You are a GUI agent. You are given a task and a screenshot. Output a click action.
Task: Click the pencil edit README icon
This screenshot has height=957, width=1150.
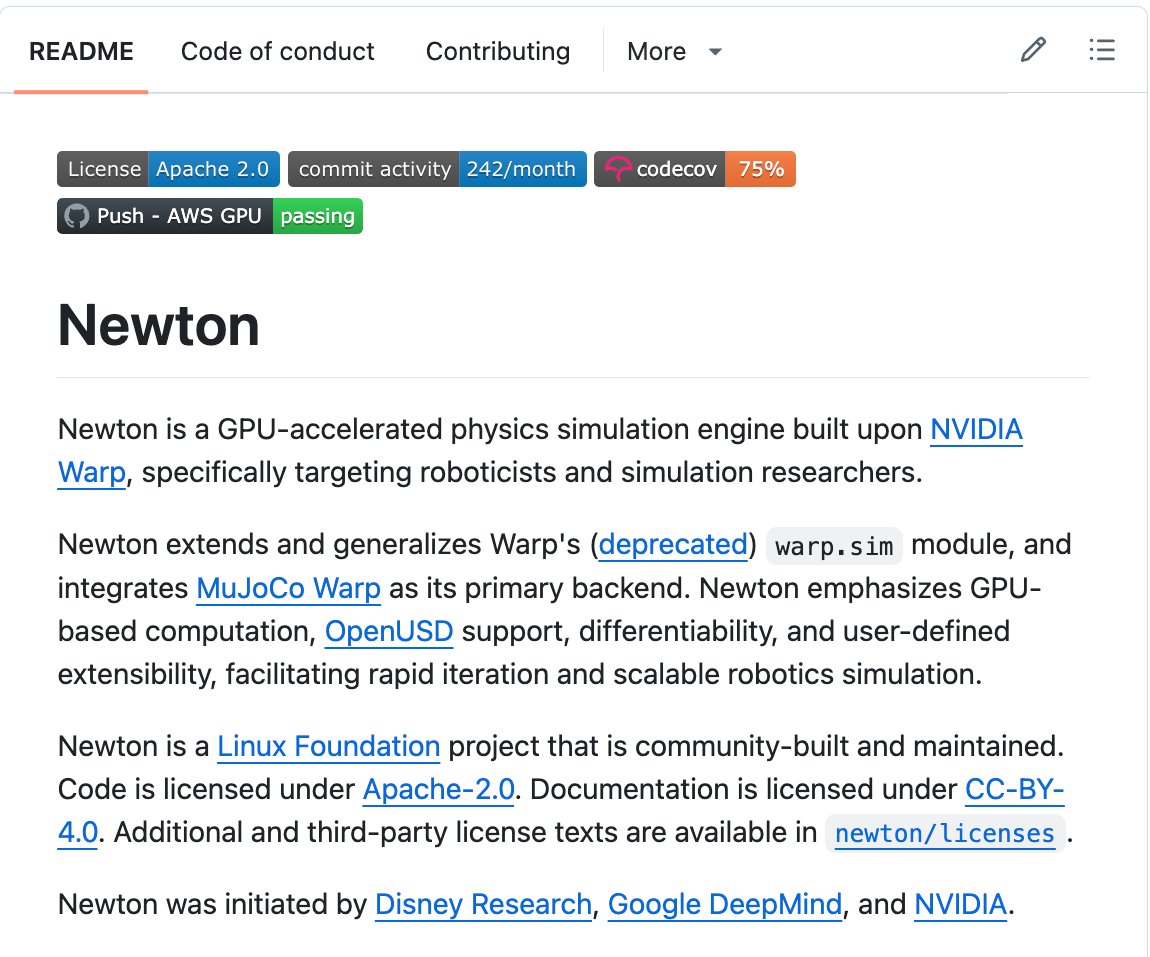coord(1033,50)
